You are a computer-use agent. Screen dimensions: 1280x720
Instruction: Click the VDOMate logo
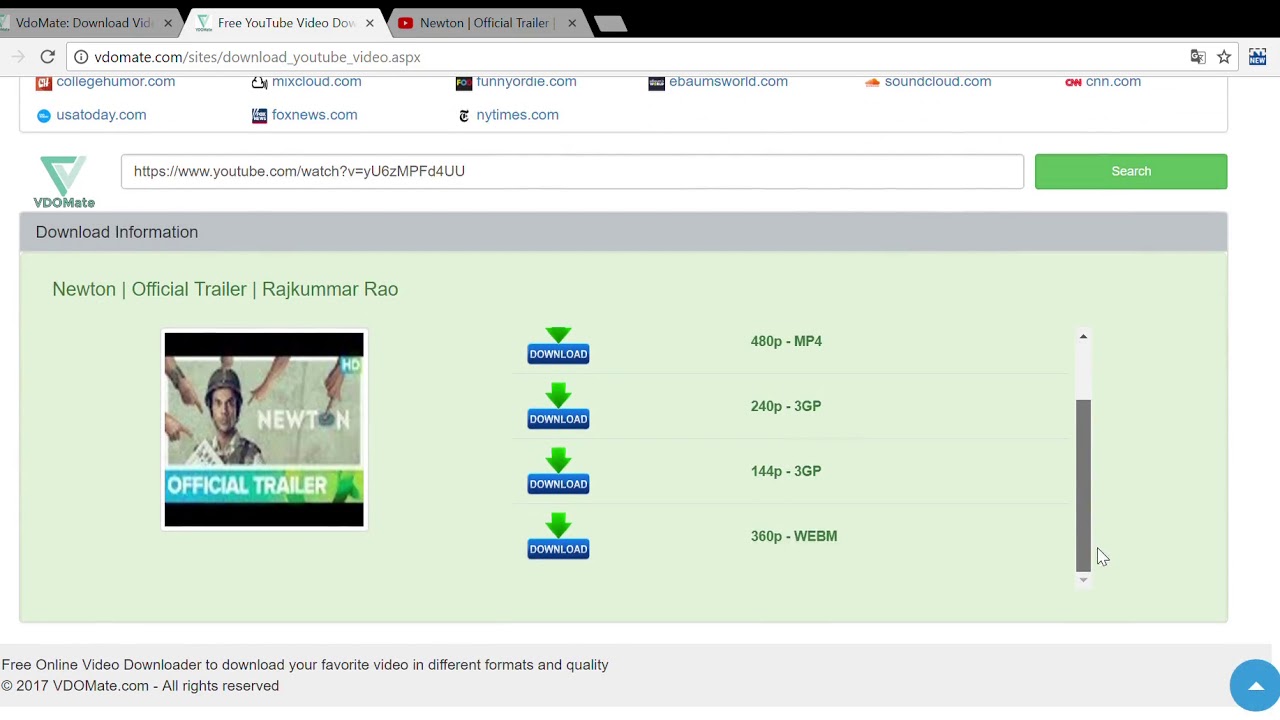pos(64,182)
